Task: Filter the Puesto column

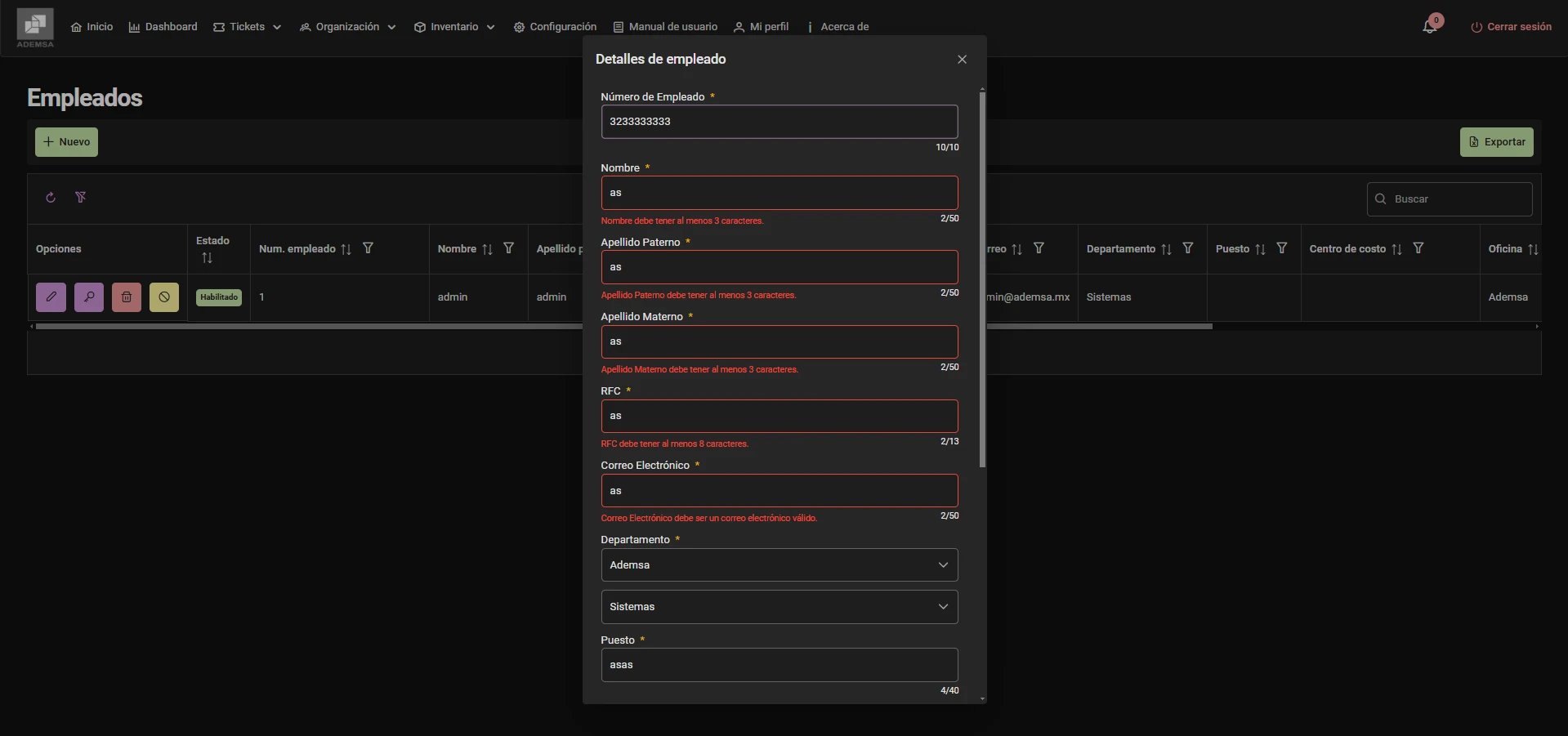Action: tap(1282, 248)
